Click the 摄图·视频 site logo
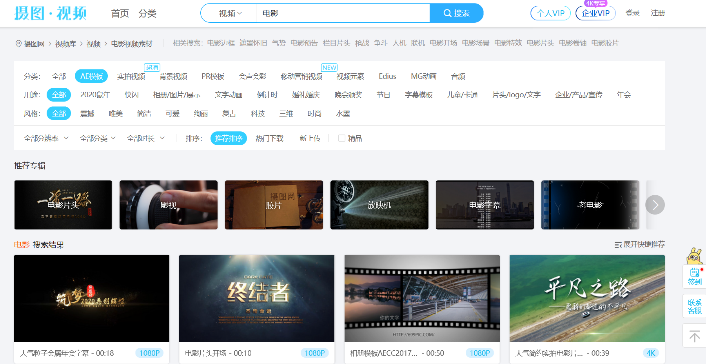The width and height of the screenshot is (706, 364). tap(50, 13)
